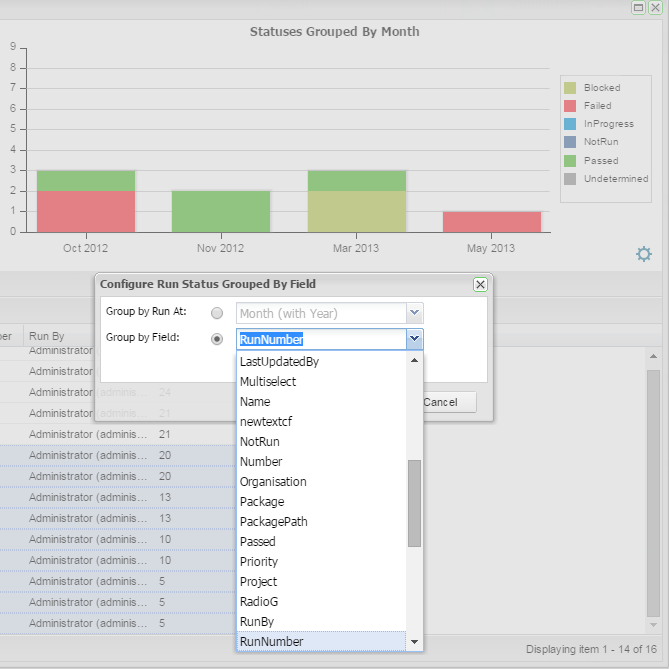The image size is (669, 669).
Task: Toggle the InProgress legend swatch
Action: pyautogui.click(x=570, y=124)
